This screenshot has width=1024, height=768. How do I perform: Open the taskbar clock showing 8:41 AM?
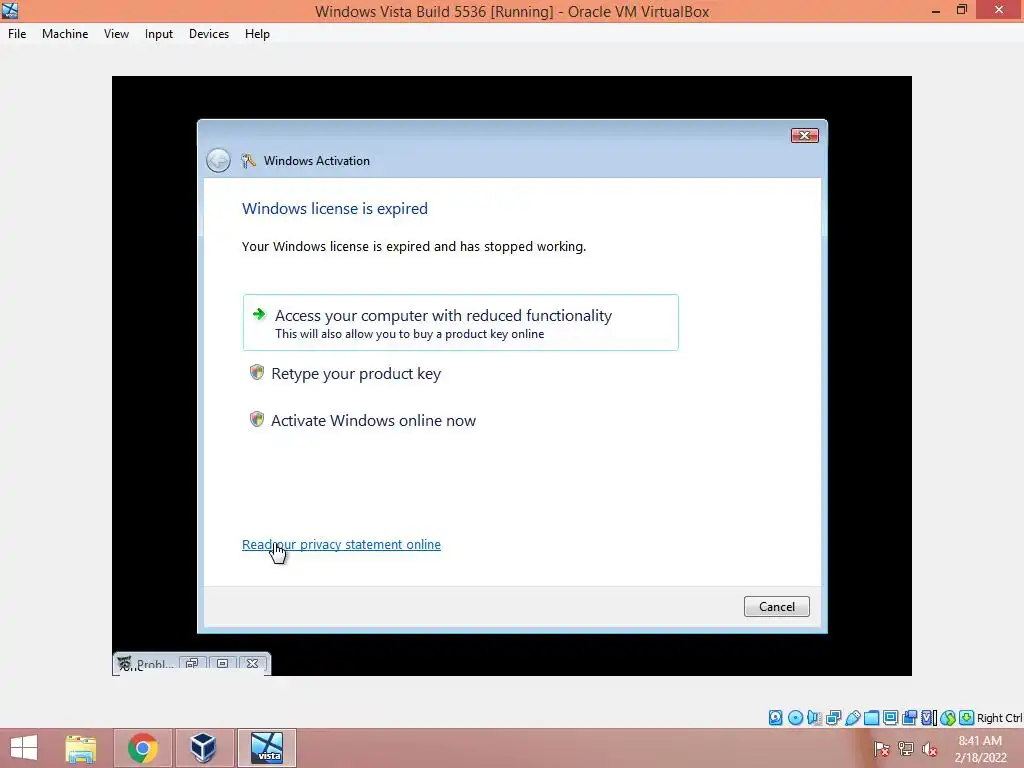coord(980,749)
